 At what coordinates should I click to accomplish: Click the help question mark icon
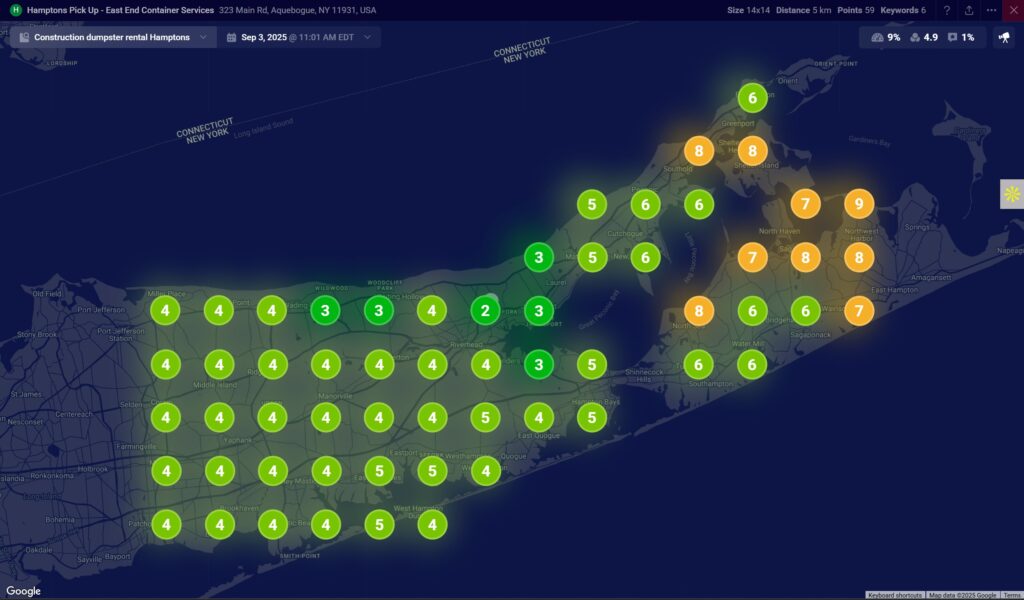click(x=947, y=10)
